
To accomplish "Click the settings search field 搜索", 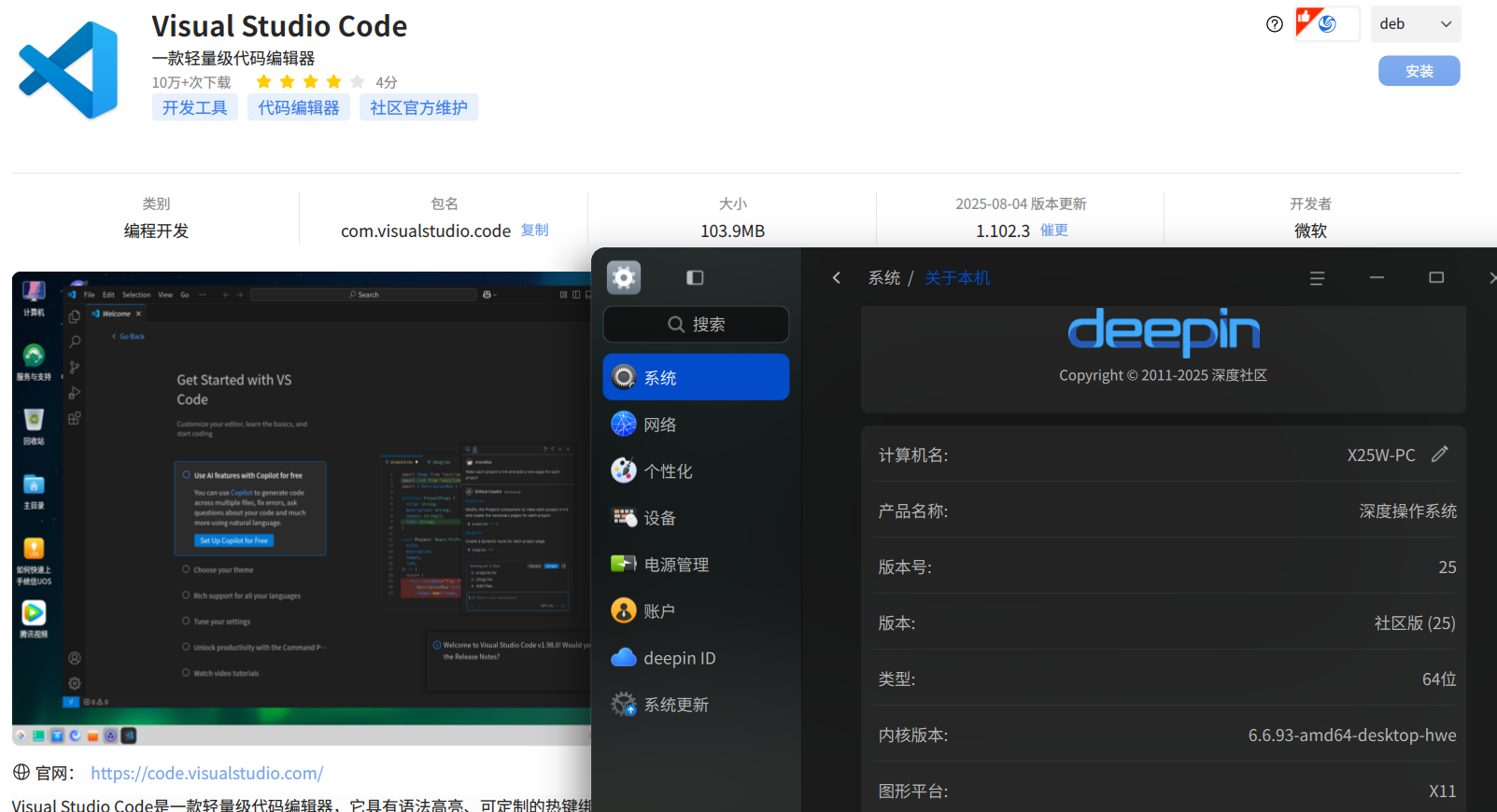I will point(696,324).
